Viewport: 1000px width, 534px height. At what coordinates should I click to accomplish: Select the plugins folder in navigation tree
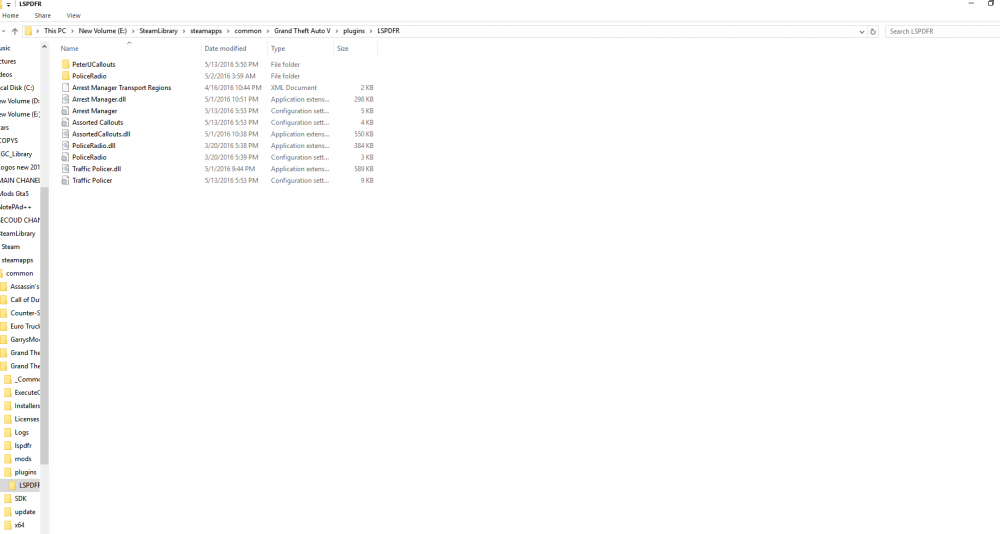pyautogui.click(x=26, y=472)
